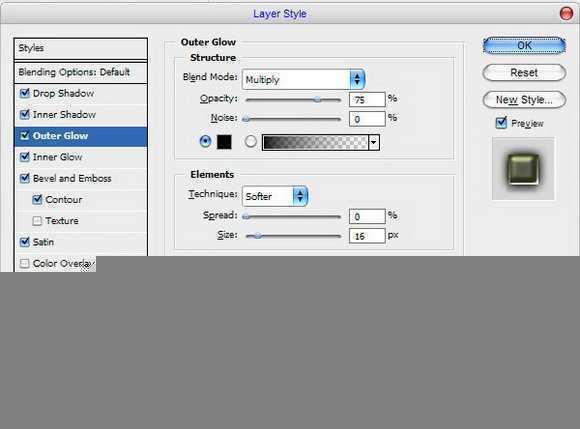Click the Elements group heading
The height and width of the screenshot is (429, 580).
pos(212,175)
